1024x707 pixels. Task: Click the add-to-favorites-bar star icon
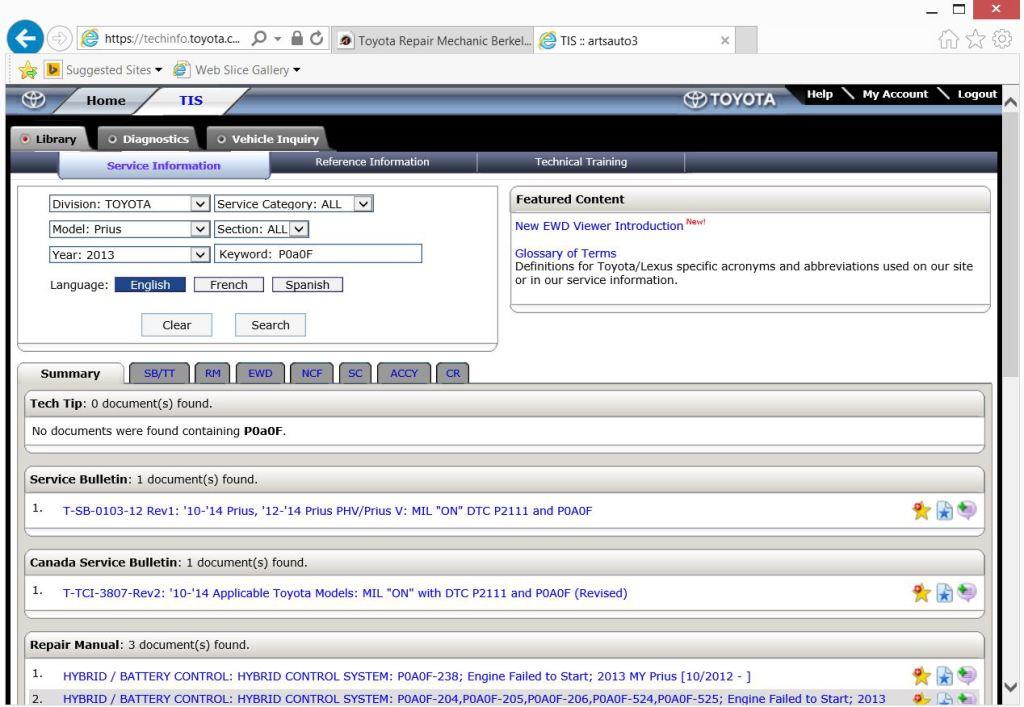click(x=28, y=69)
